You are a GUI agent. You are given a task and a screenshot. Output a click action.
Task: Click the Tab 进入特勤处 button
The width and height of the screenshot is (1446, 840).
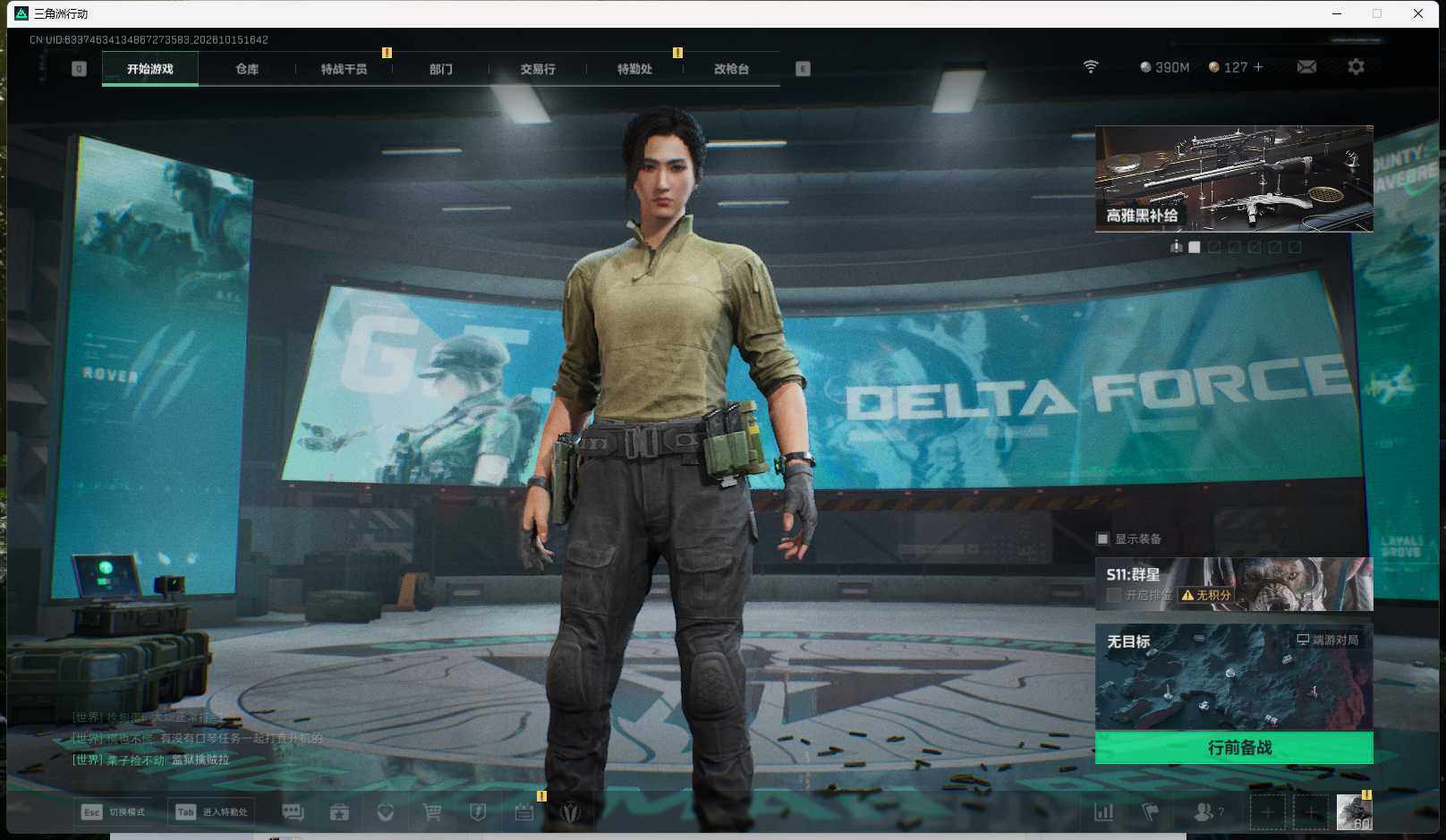[x=212, y=812]
